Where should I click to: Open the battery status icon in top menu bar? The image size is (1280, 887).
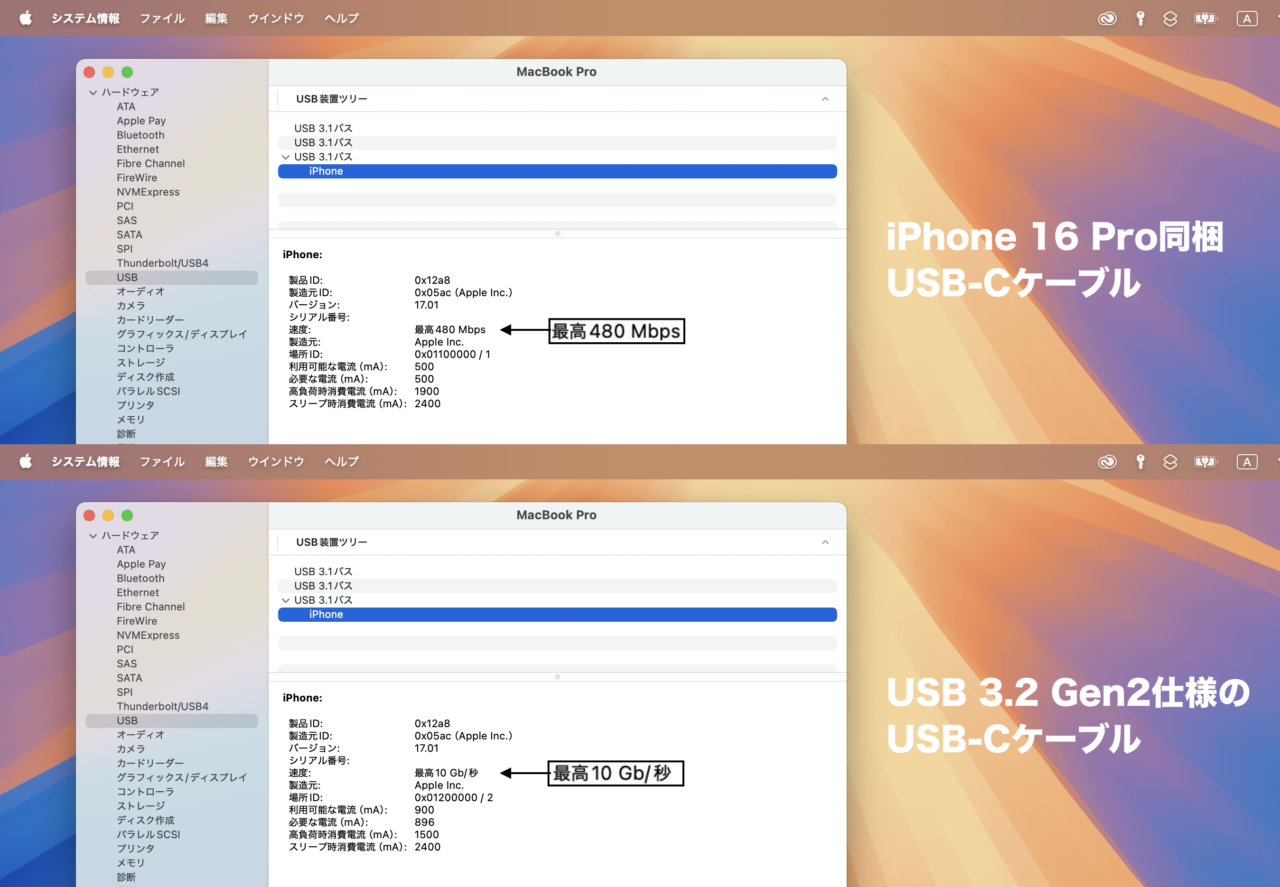(1206, 18)
